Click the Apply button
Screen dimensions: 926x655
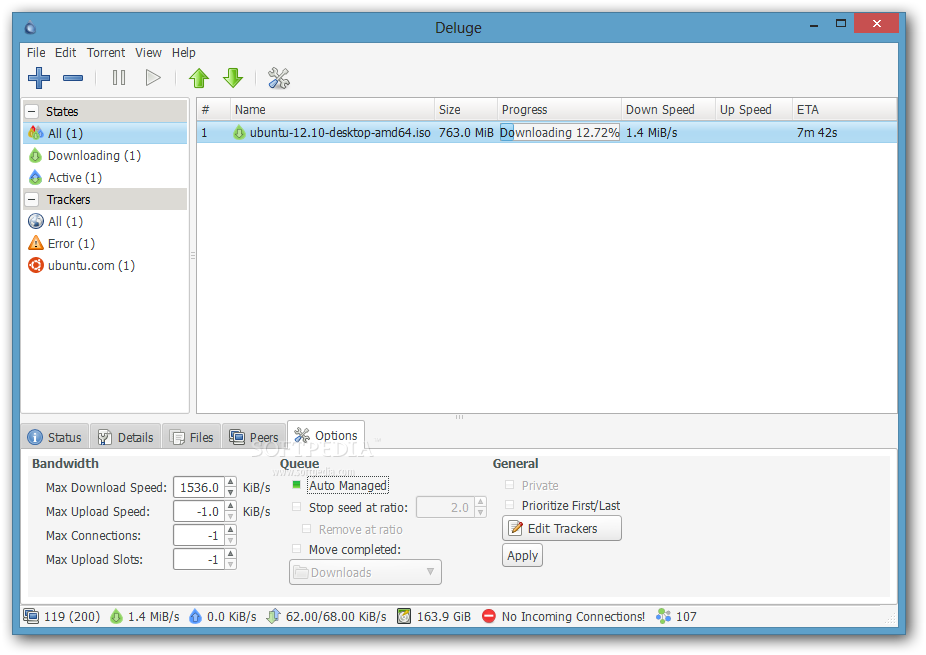[522, 555]
